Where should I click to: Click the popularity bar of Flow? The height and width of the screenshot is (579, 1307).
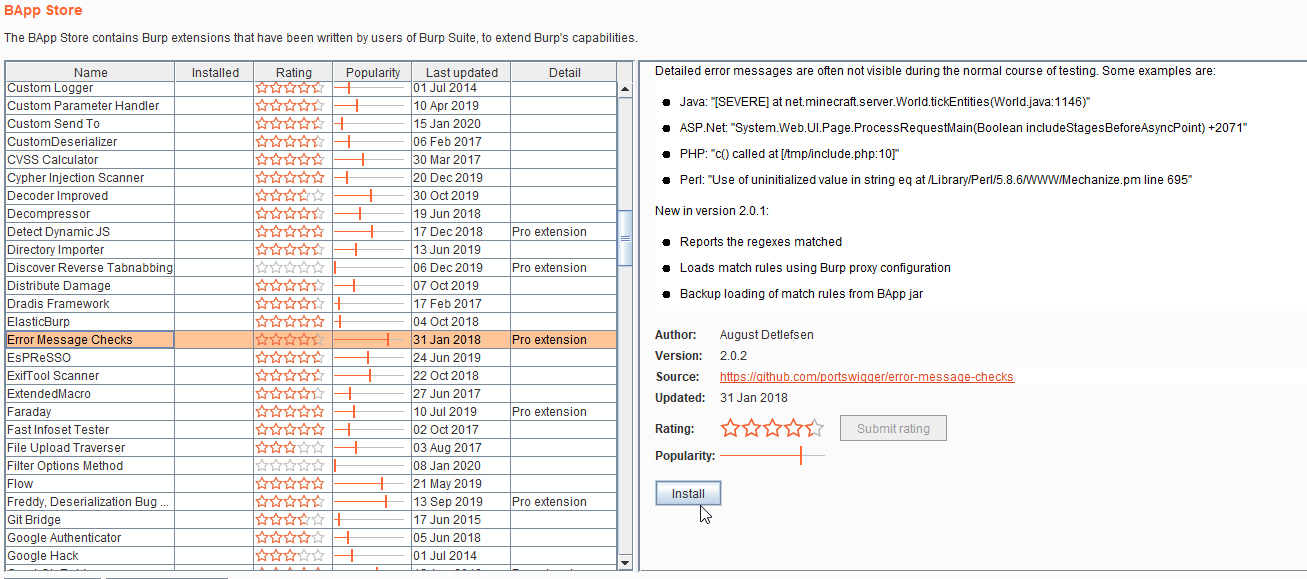coord(371,484)
